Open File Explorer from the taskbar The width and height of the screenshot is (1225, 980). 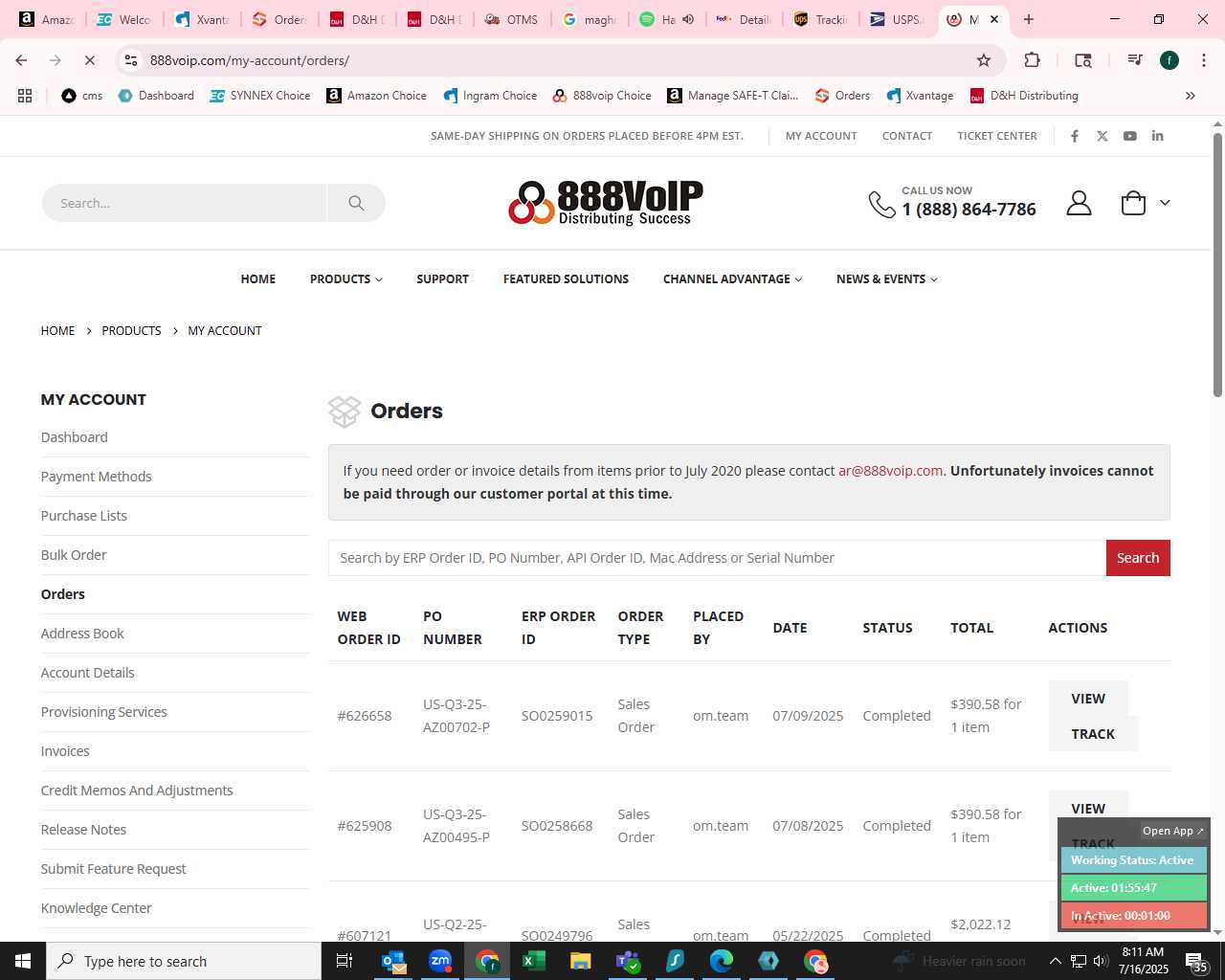point(581,961)
